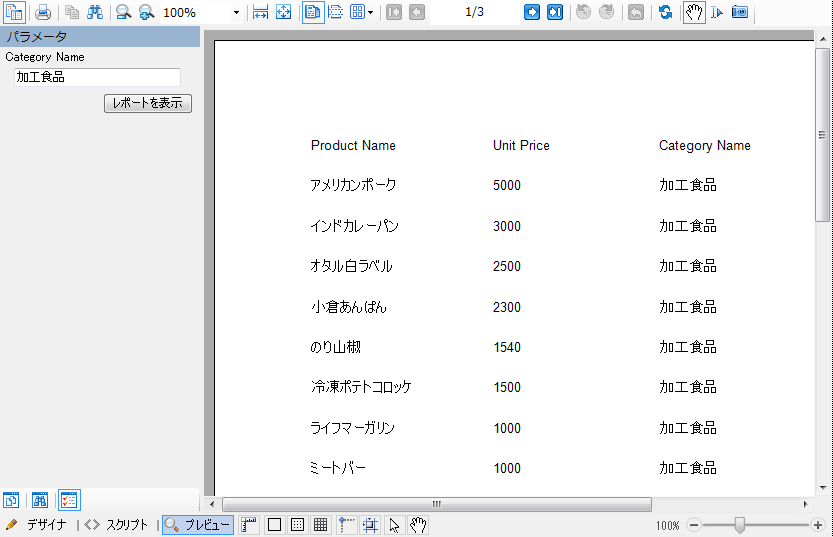Image resolution: width=833 pixels, height=537 pixels.
Task: Select the snapshot camera tool
Action: pyautogui.click(x=740, y=12)
